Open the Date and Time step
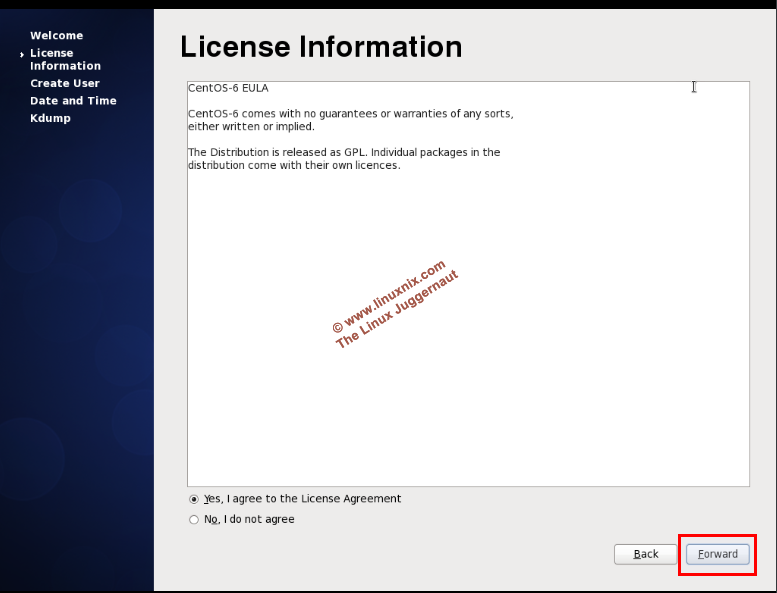This screenshot has height=593, width=777. (73, 101)
